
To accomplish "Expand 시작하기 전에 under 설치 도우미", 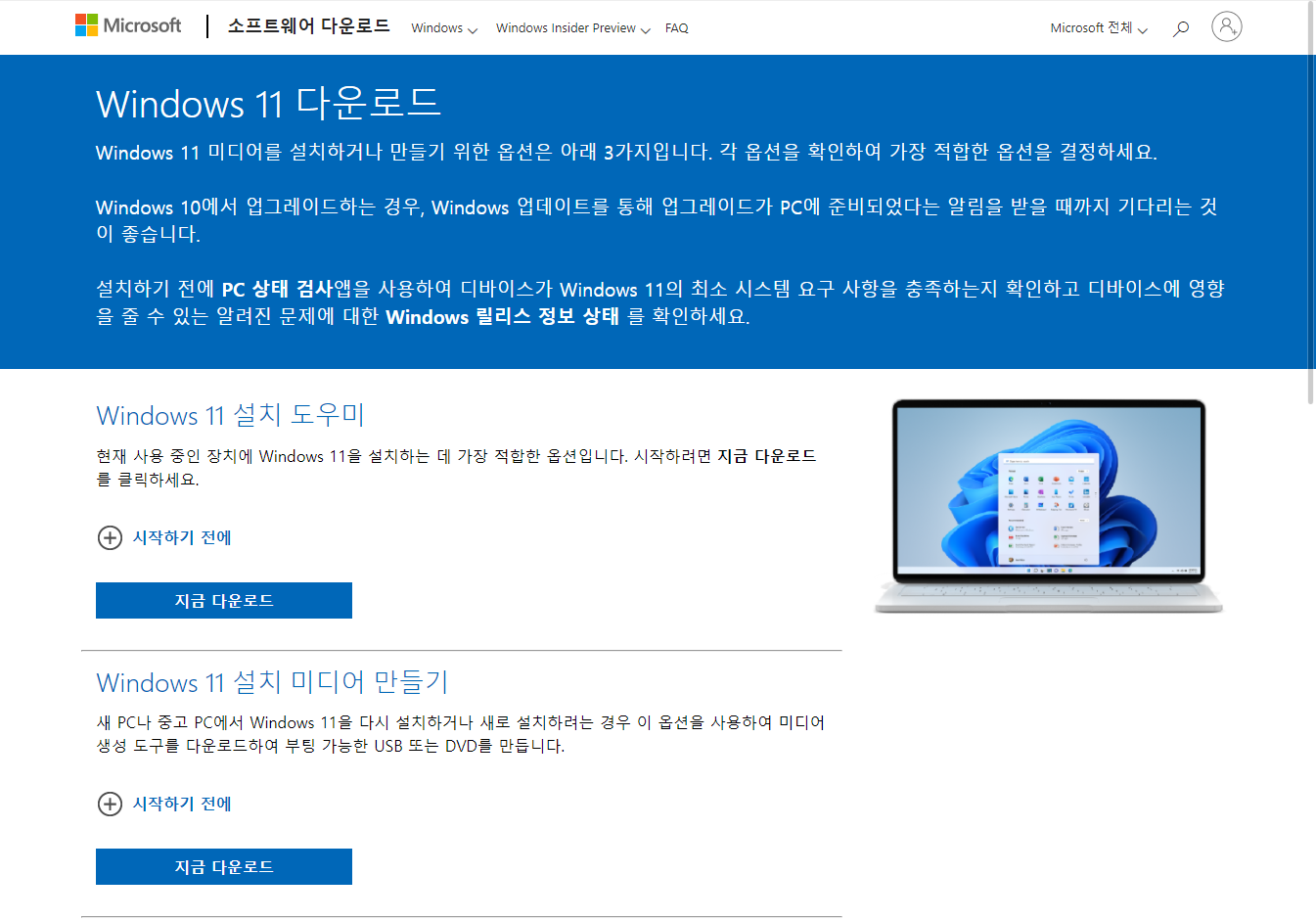I will click(164, 537).
